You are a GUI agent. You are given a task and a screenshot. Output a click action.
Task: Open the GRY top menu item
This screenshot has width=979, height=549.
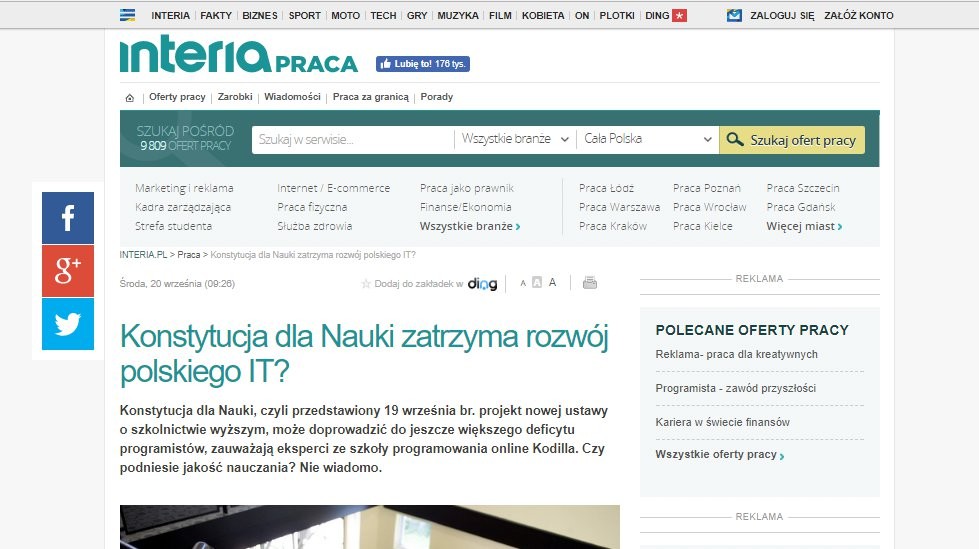point(417,16)
